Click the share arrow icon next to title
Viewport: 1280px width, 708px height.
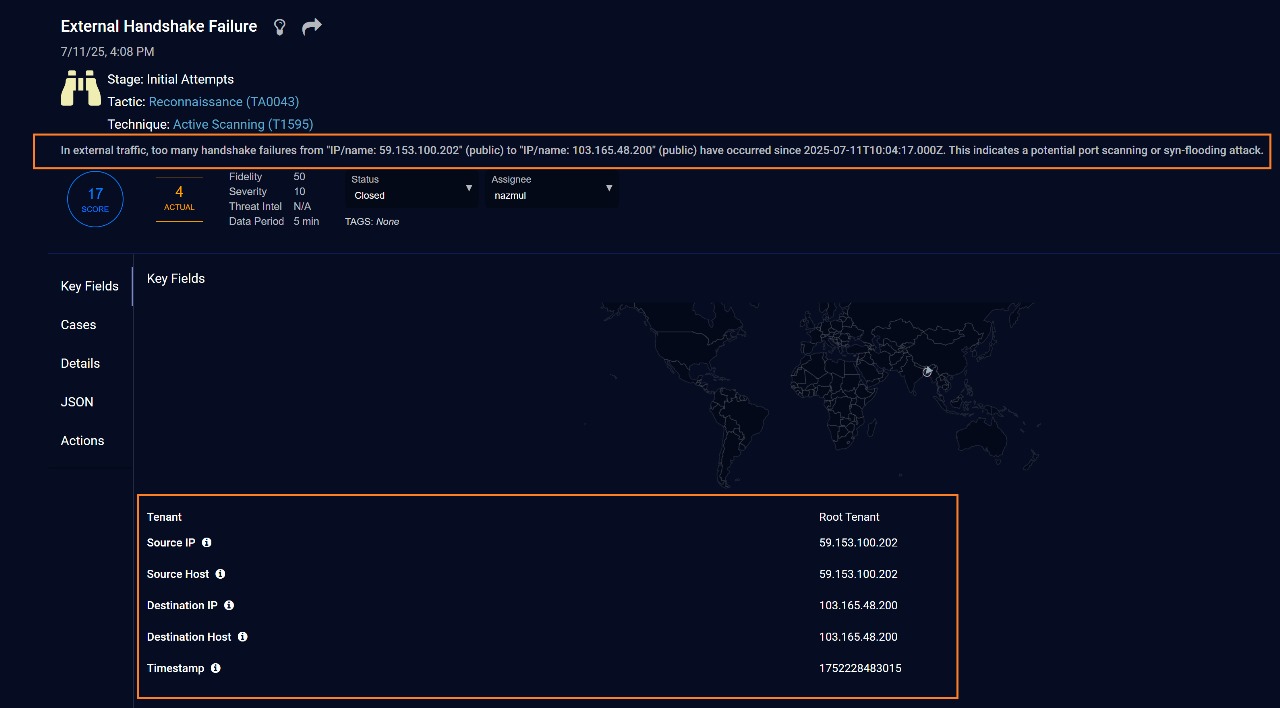(312, 27)
